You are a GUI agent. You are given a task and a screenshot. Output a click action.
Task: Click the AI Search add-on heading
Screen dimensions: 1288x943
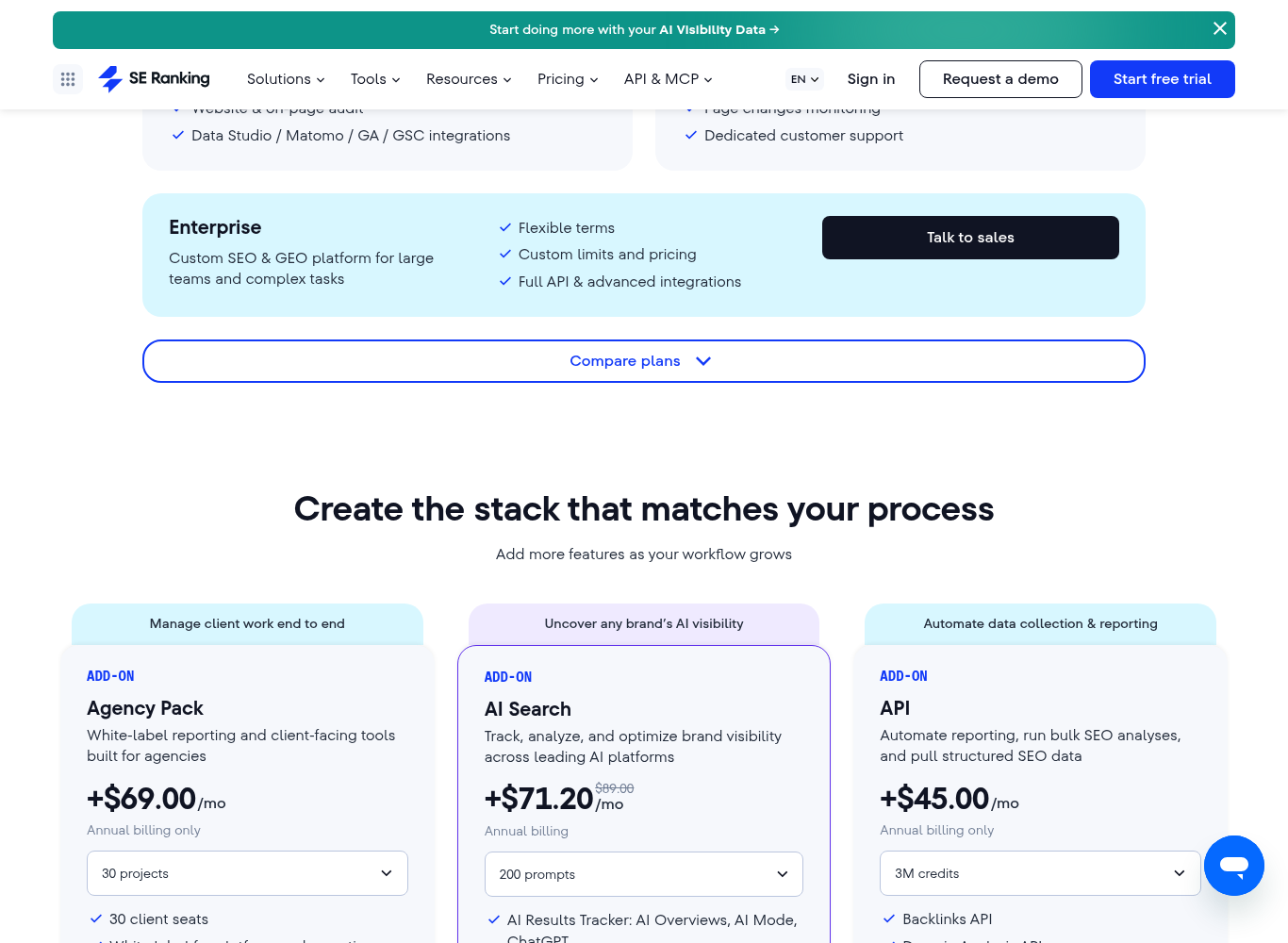(528, 709)
